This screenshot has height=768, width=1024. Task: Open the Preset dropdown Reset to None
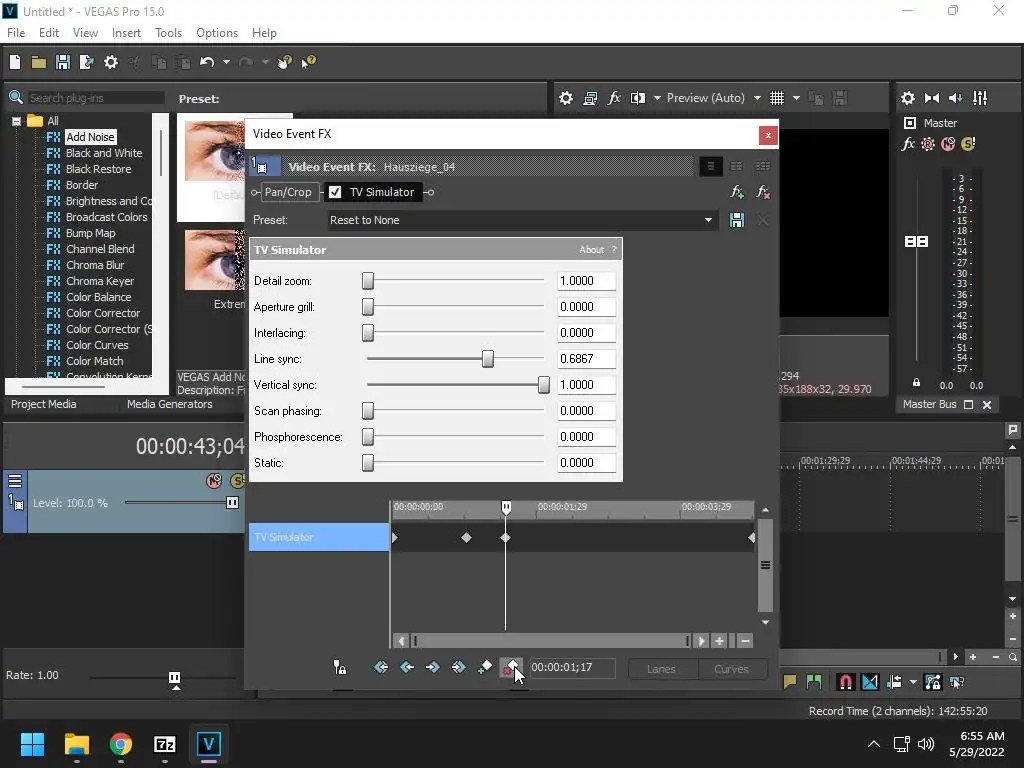pos(522,220)
